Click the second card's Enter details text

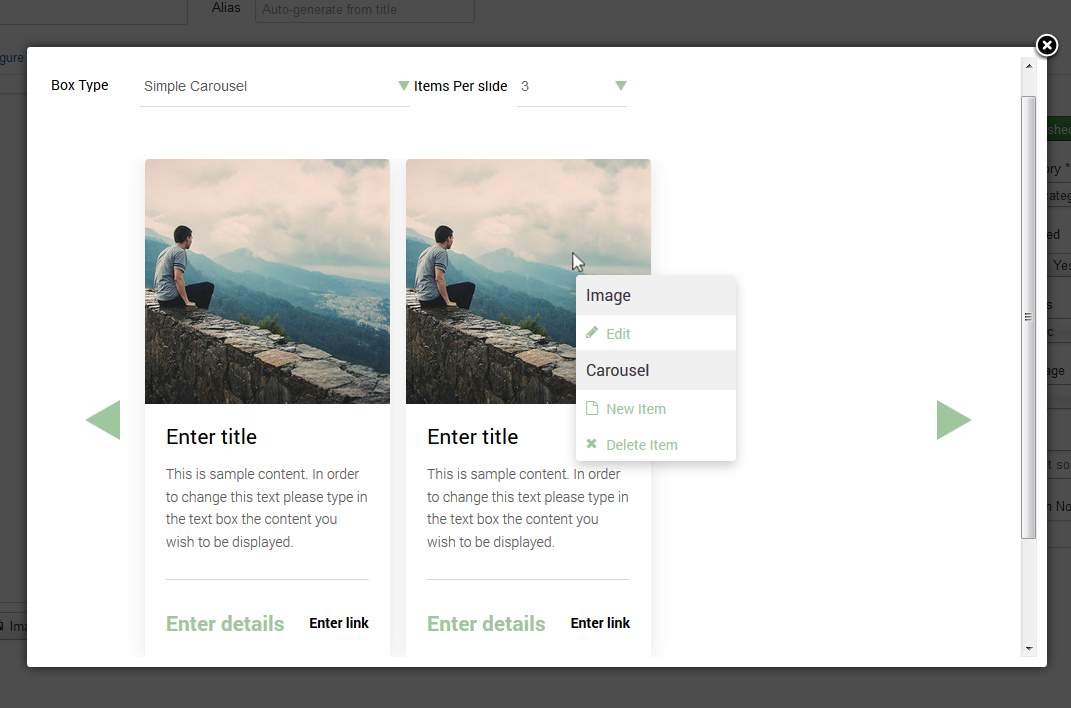pos(486,623)
